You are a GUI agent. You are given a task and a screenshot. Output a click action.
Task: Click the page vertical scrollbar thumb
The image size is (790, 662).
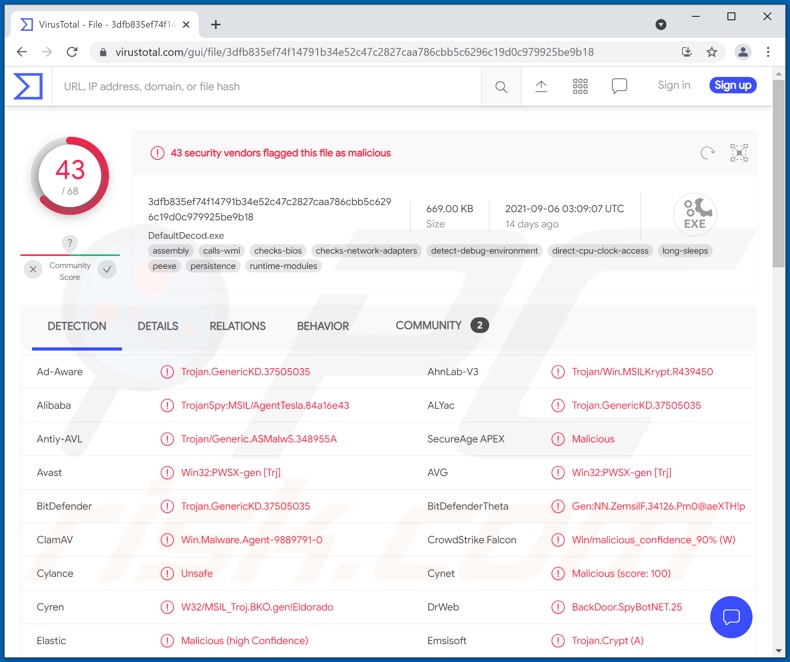pos(778,171)
